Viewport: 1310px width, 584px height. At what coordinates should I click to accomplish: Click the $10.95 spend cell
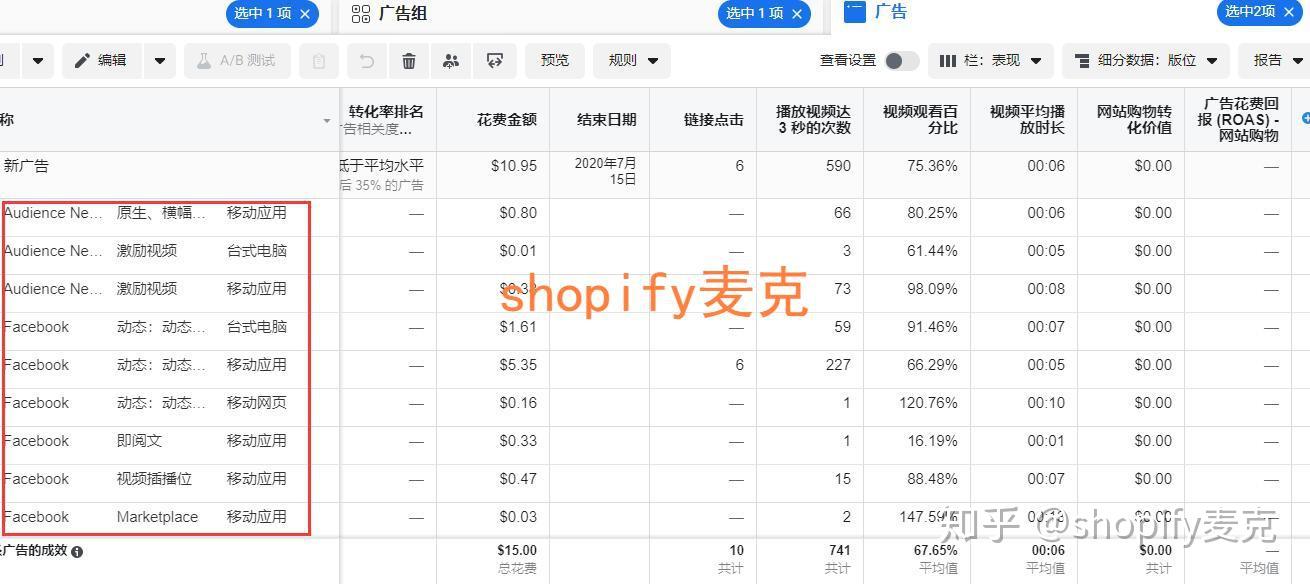pos(514,166)
